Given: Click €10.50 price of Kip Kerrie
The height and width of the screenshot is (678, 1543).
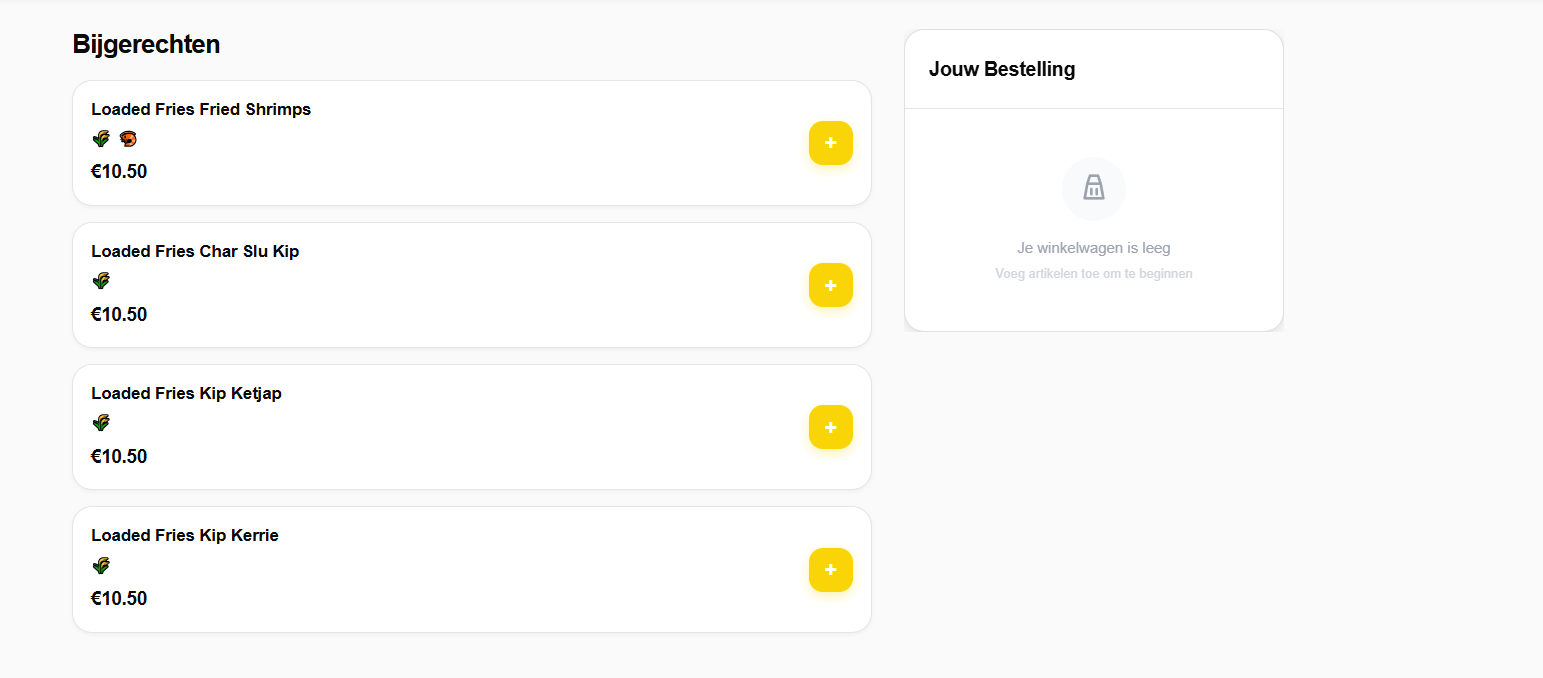Looking at the screenshot, I should coord(119,599).
